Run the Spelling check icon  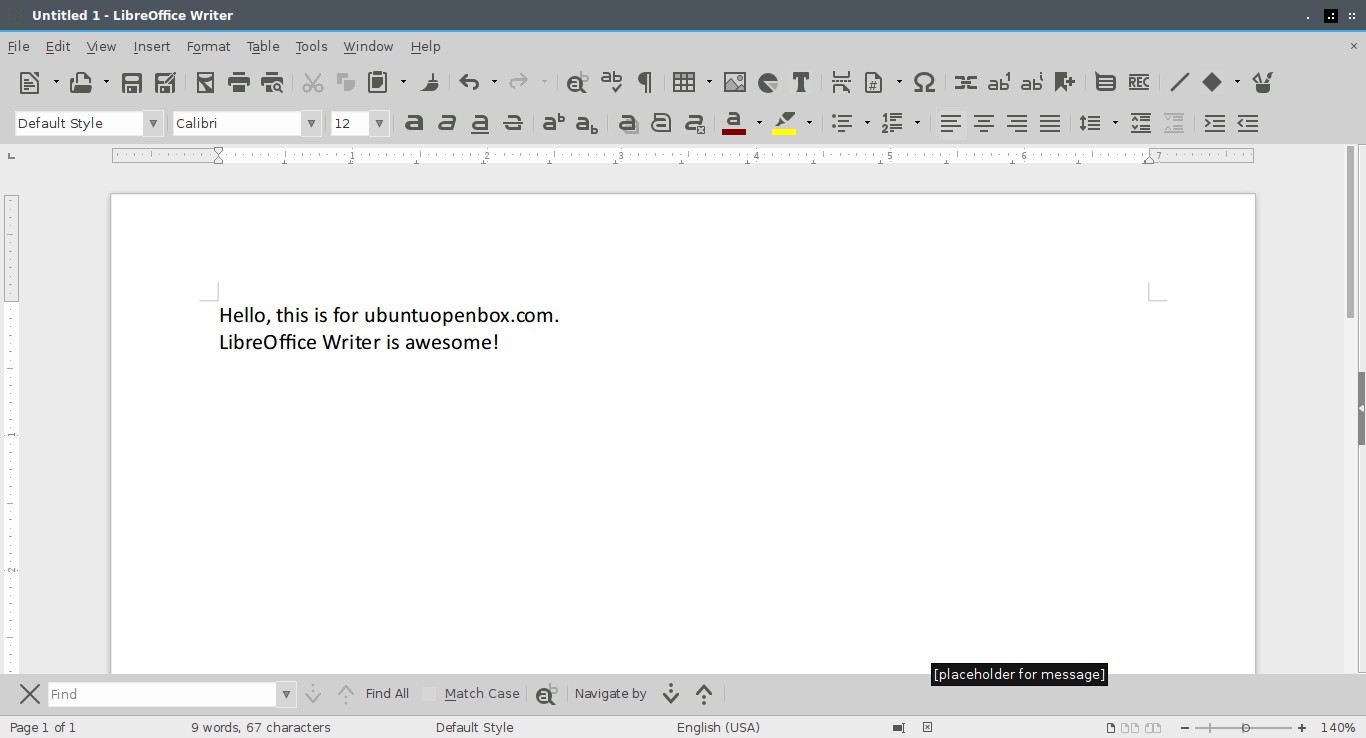pos(611,82)
